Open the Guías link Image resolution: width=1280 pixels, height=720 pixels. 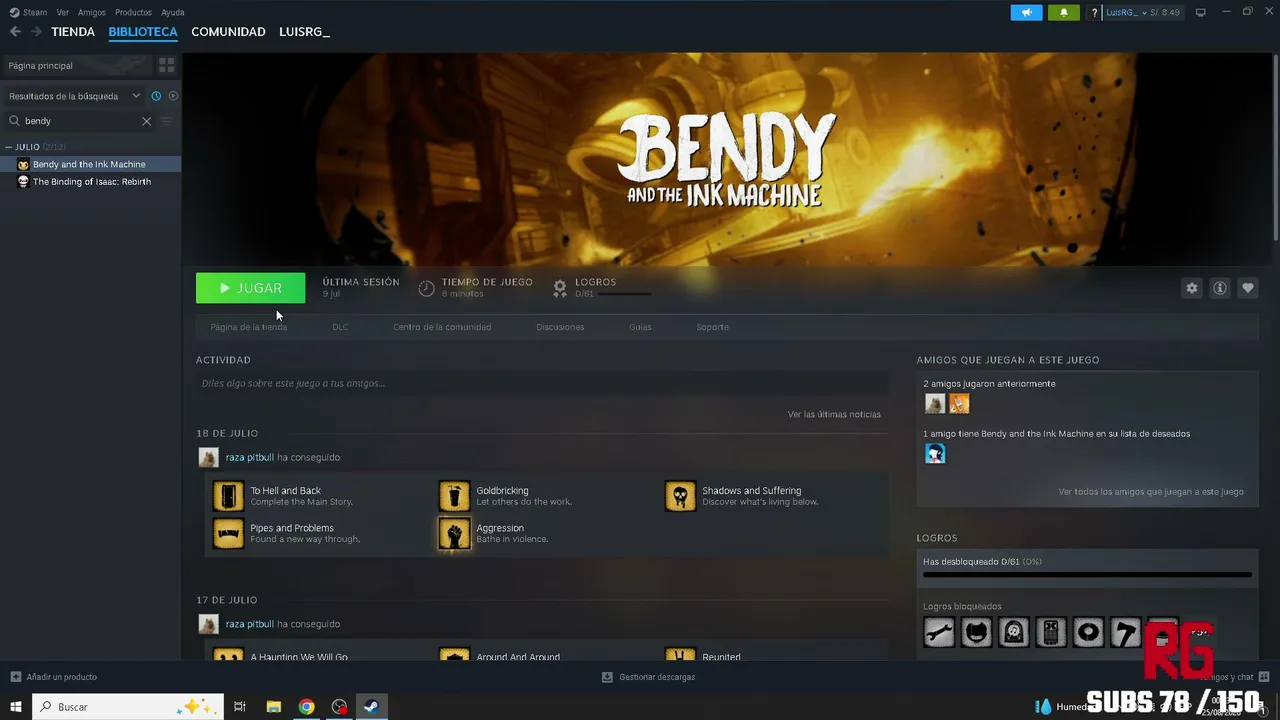(640, 327)
